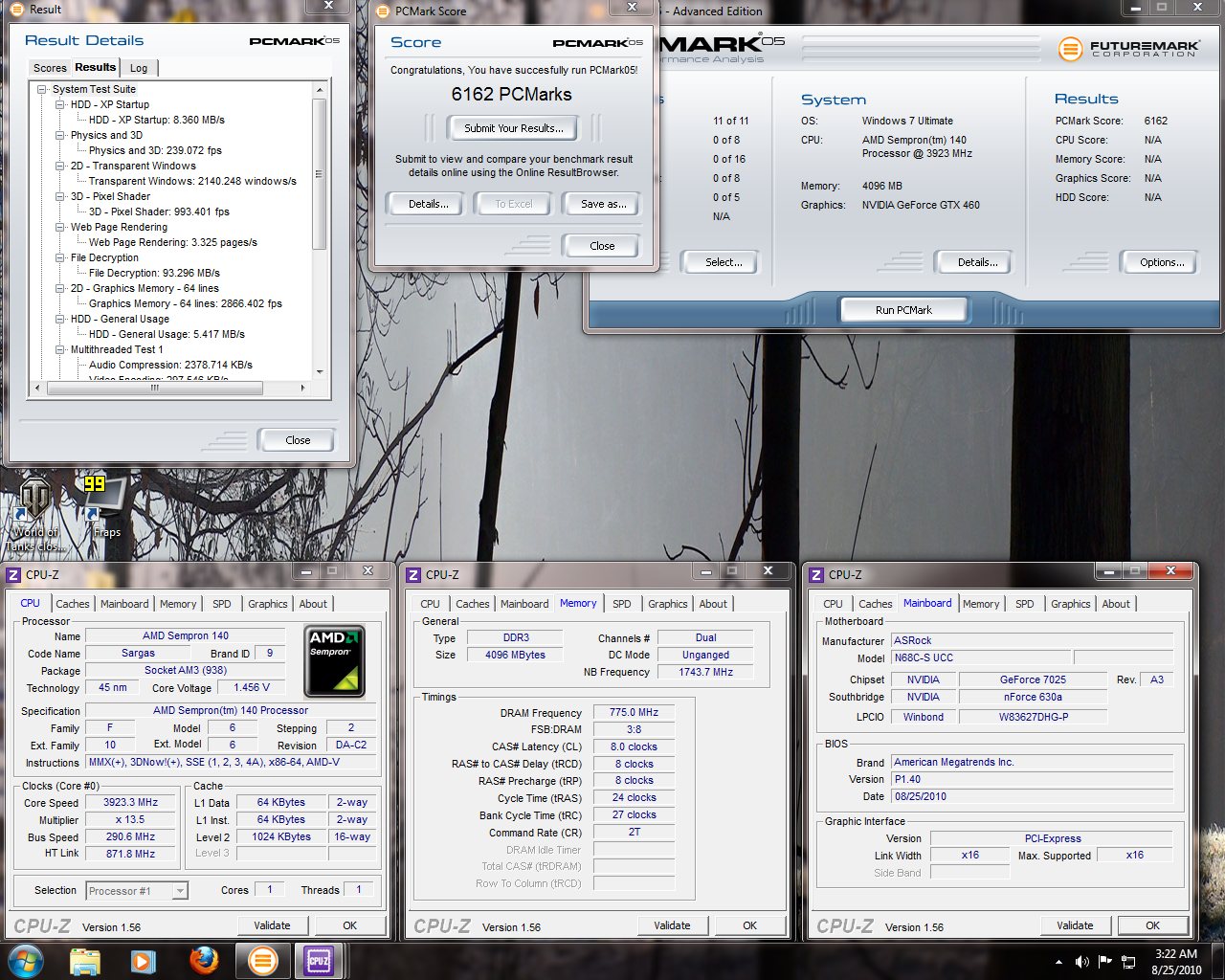
Task: Collapse the Physics and 3D node
Action: pyautogui.click(x=59, y=135)
